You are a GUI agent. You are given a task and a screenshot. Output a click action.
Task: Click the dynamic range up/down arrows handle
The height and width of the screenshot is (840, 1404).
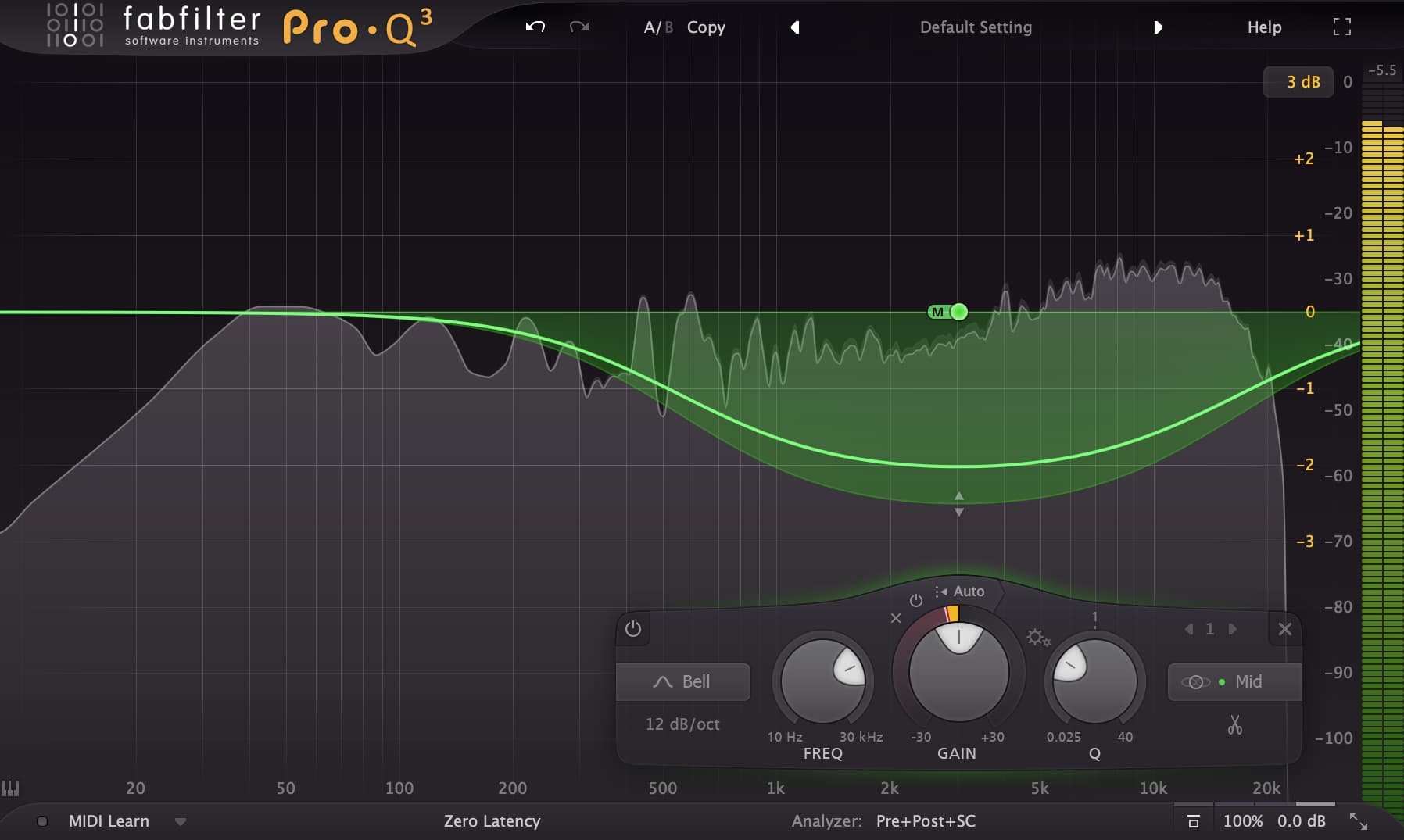[x=959, y=504]
